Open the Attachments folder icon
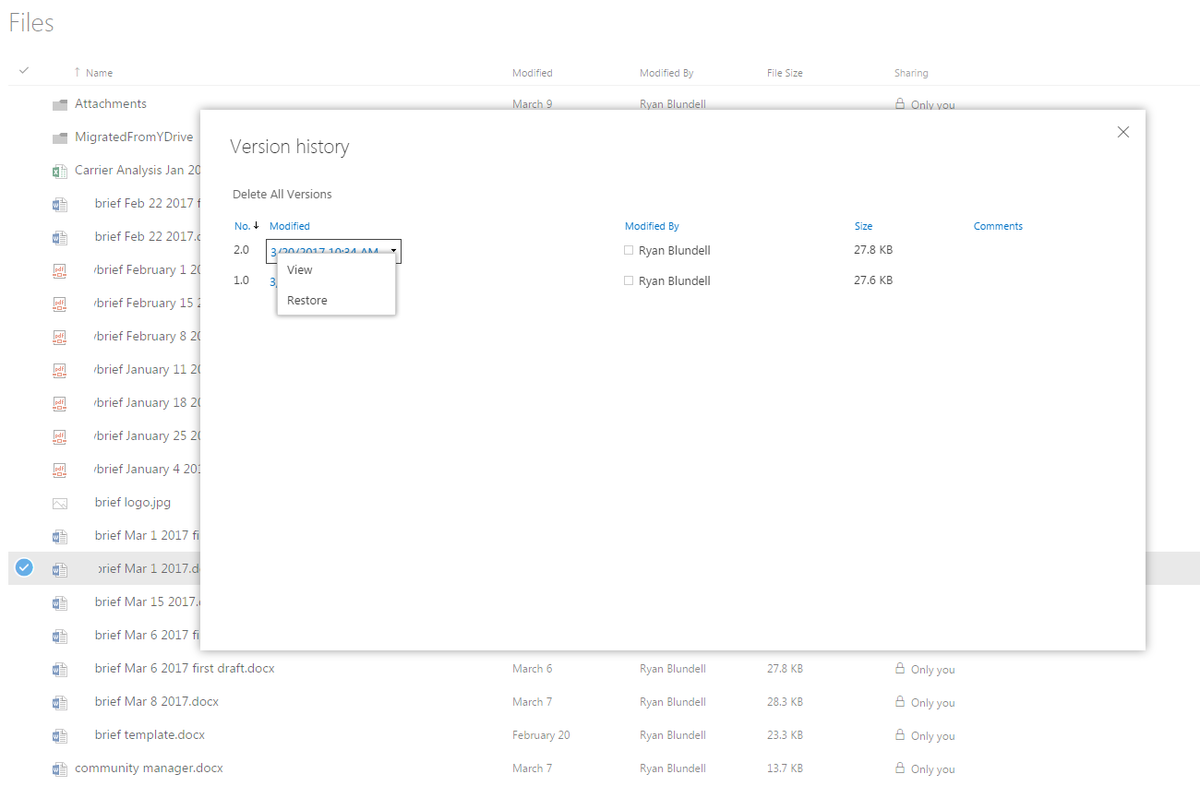Viewport: 1200px width, 786px height. coord(58,103)
